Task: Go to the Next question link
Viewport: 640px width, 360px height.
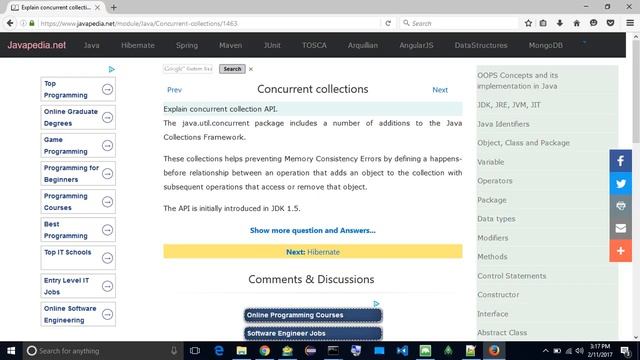Action: [x=440, y=90]
